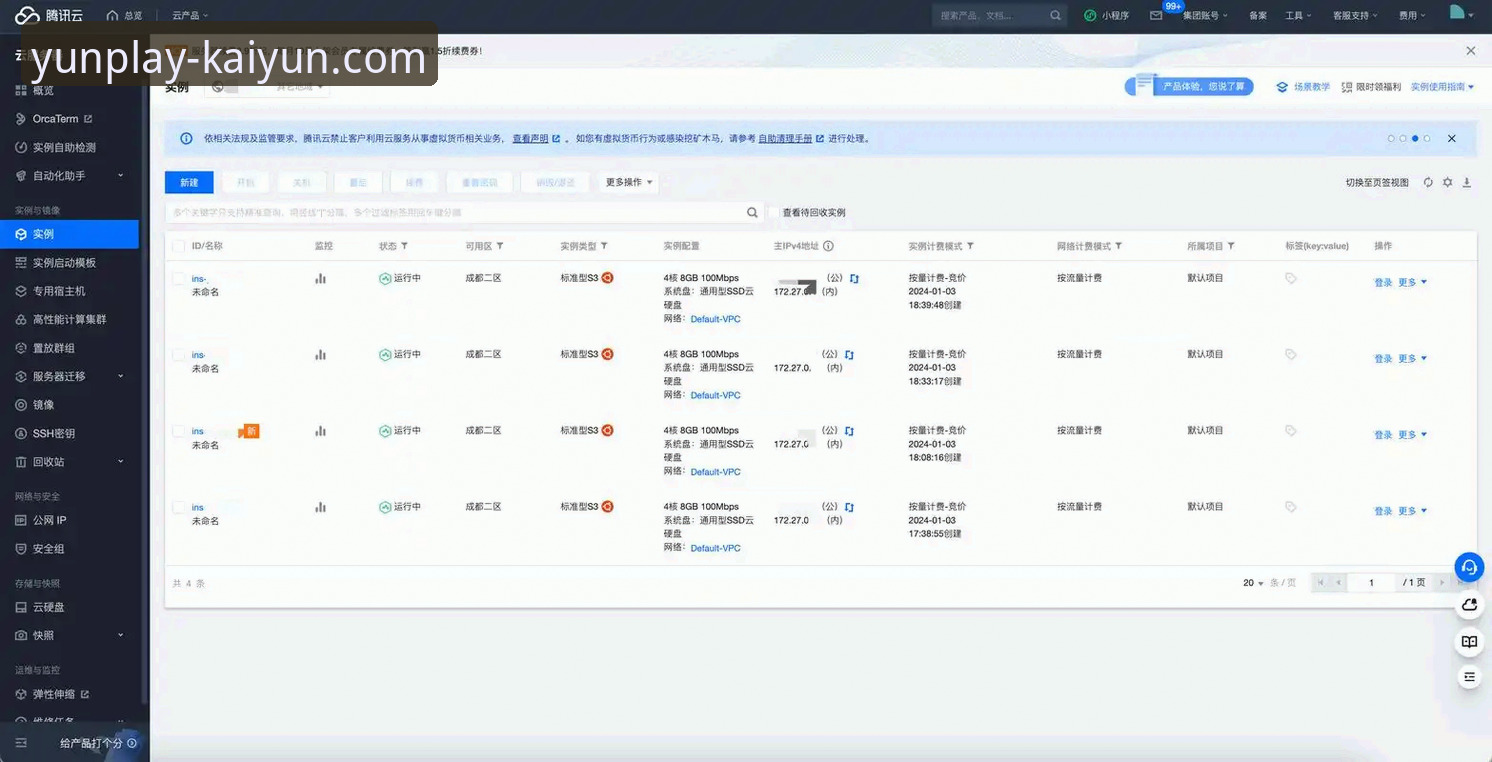
Task: Click the refresh icon above the instance table
Action: (x=1428, y=183)
